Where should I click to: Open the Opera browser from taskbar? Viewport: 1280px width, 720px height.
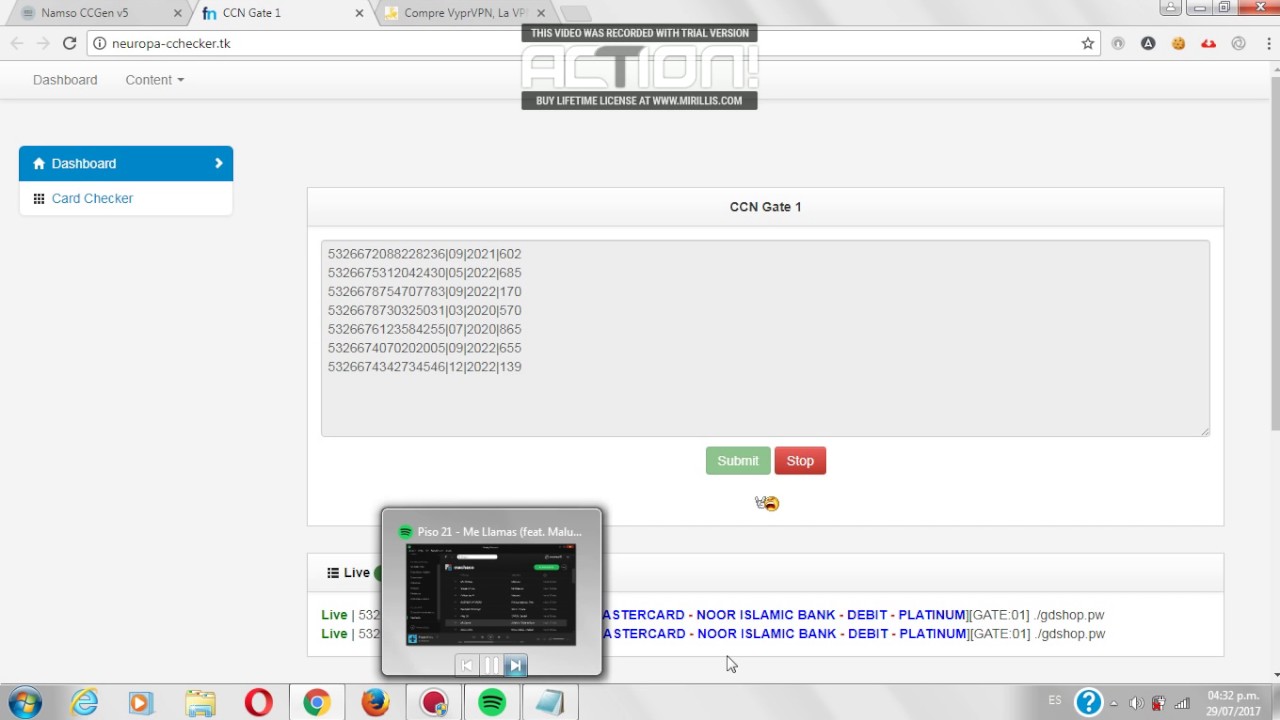(x=258, y=703)
